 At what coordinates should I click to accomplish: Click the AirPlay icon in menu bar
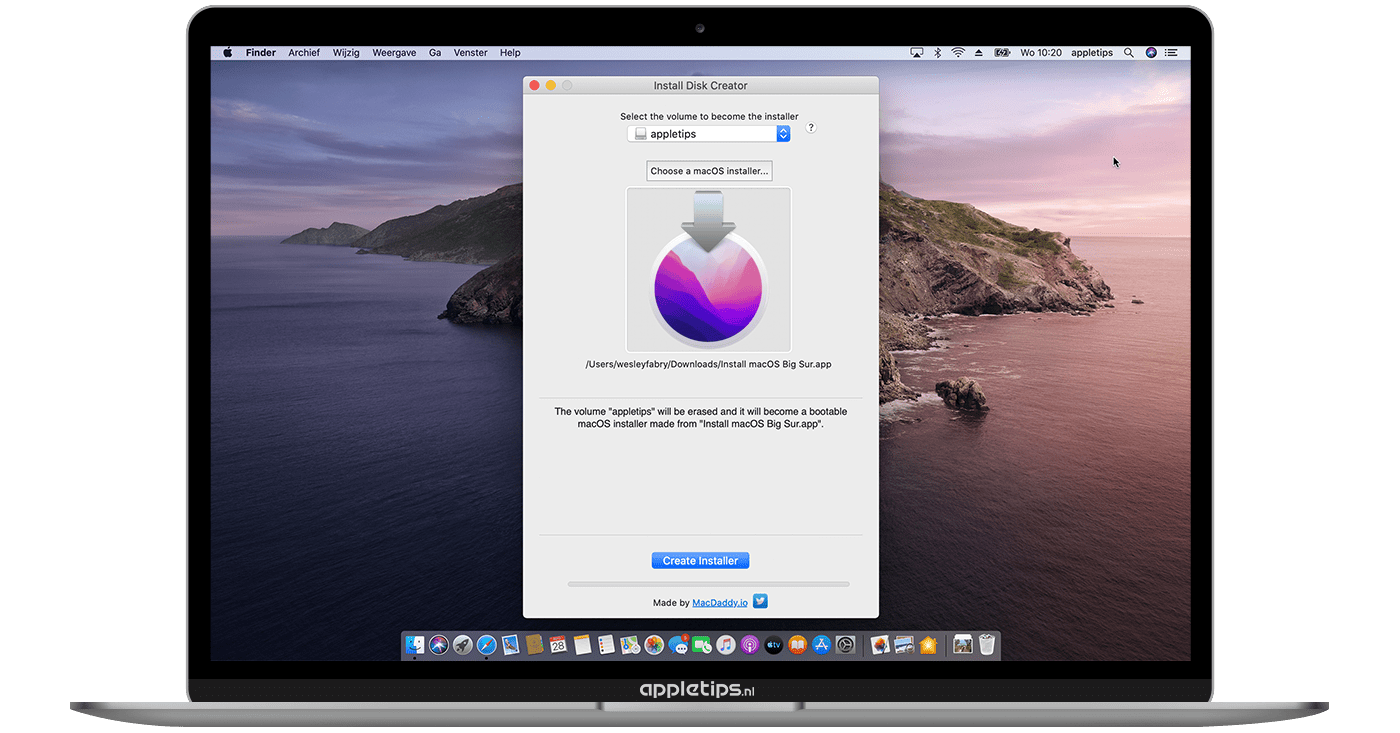point(917,53)
